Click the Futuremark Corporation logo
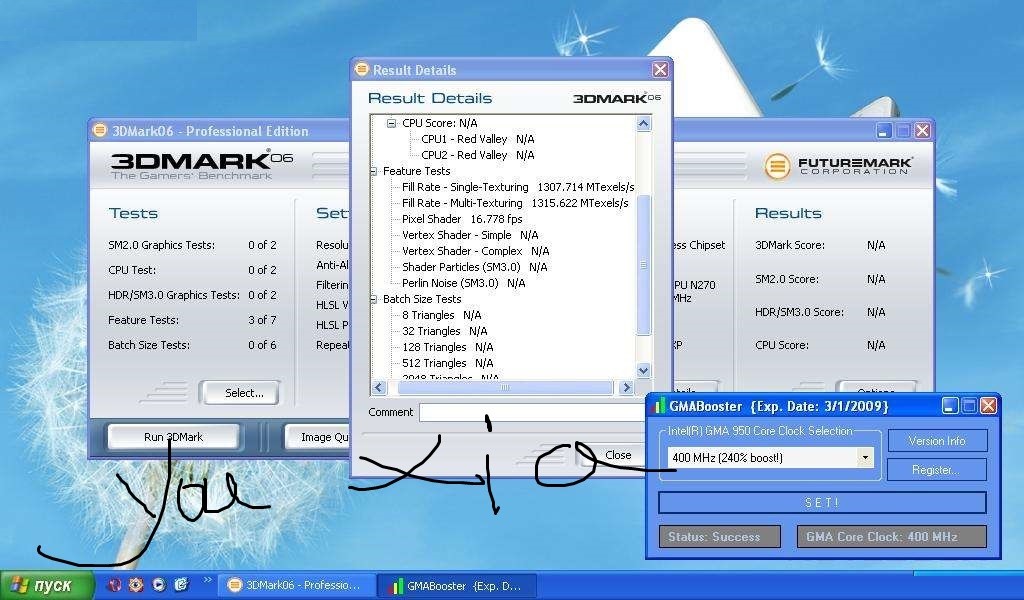 (x=838, y=165)
